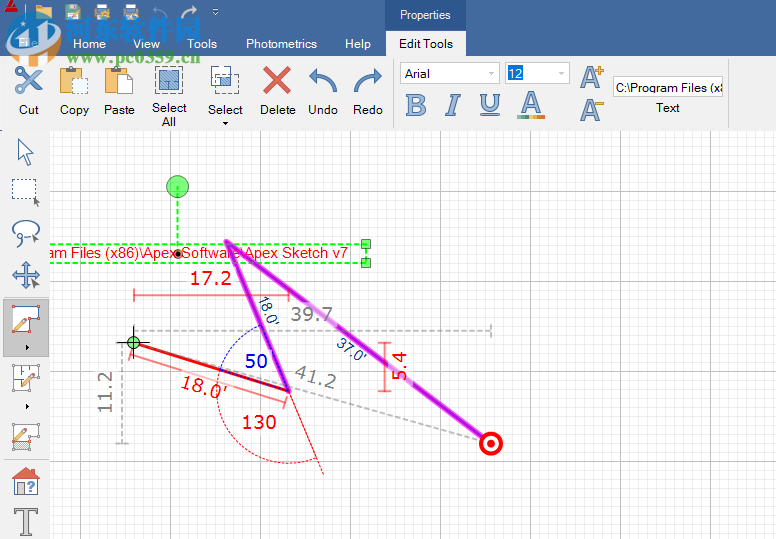The image size is (776, 539).
Task: Undo the last action
Action: (x=323, y=82)
